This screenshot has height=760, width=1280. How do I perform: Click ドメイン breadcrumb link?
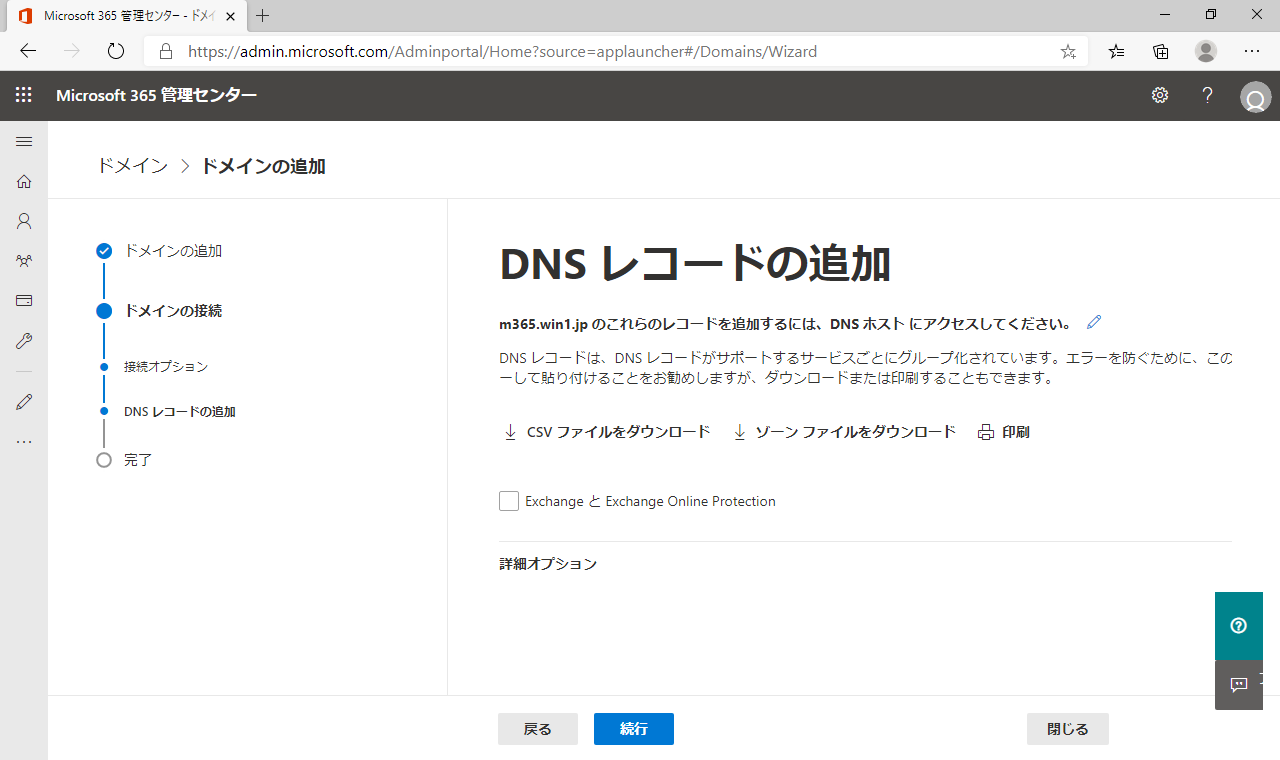132,166
